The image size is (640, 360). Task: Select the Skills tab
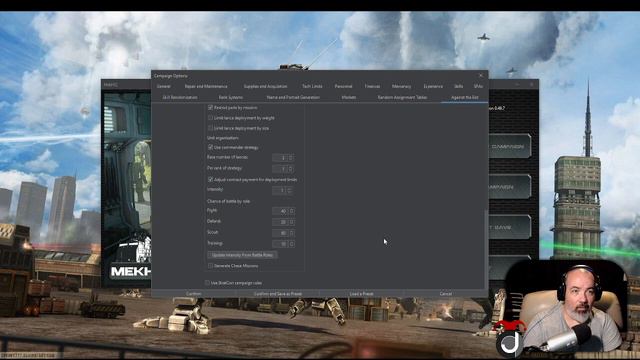(x=458, y=87)
